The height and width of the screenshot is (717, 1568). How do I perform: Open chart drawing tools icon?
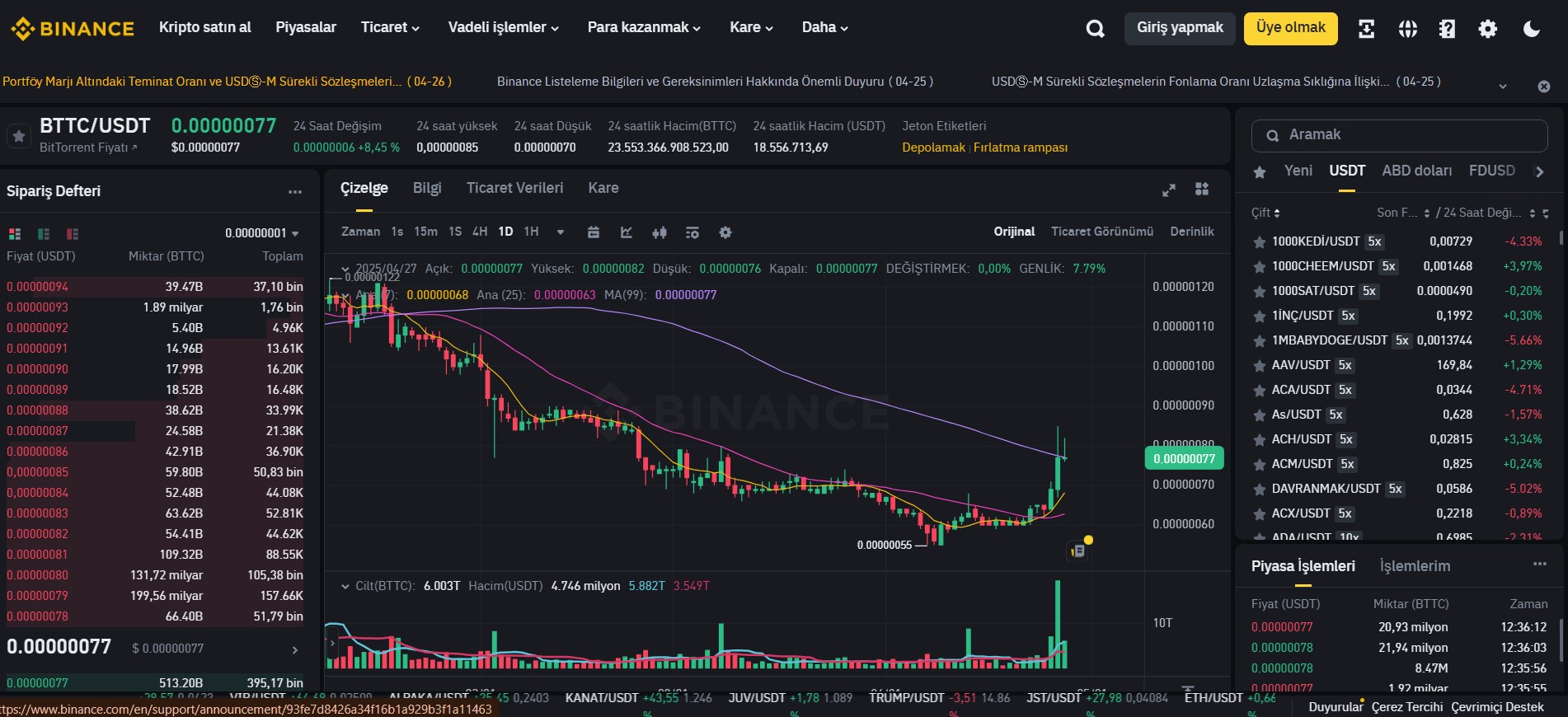click(627, 232)
